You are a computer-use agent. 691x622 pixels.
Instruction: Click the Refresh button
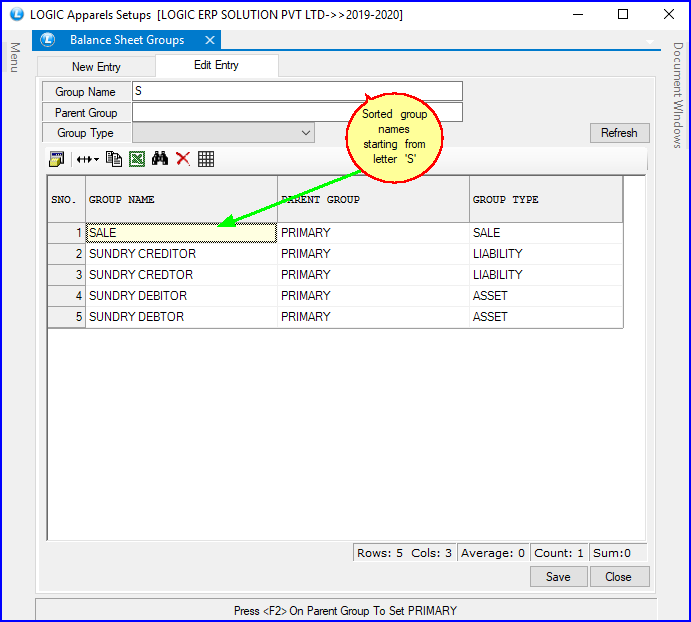(619, 133)
